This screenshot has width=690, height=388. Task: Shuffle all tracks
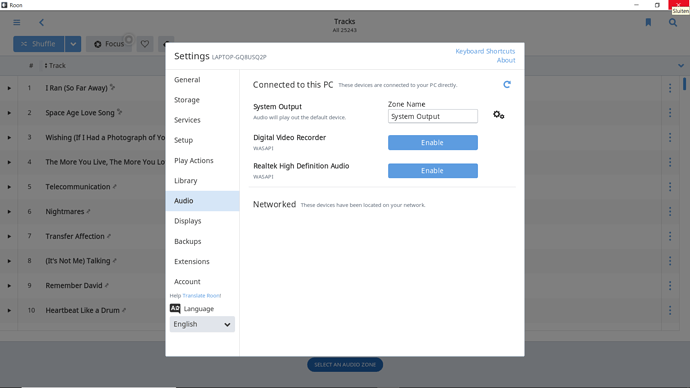[x=39, y=44]
